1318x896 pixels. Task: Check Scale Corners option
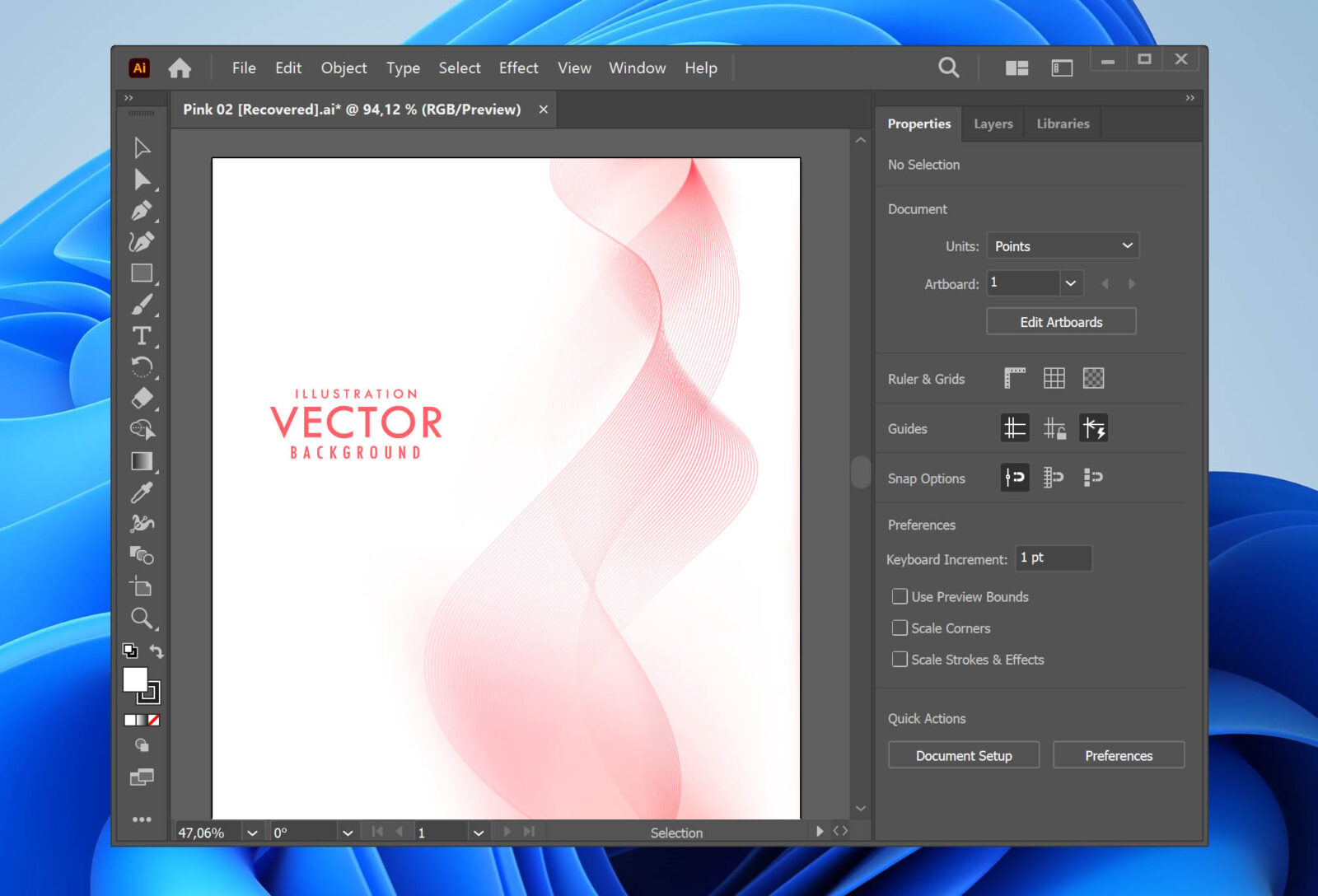(x=900, y=628)
